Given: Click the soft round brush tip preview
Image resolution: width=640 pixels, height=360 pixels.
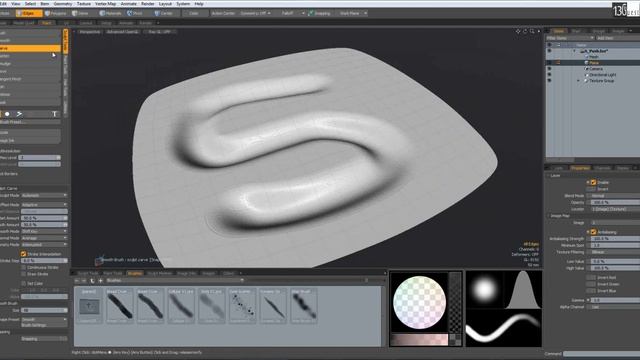Looking at the screenshot, I should 484,290.
